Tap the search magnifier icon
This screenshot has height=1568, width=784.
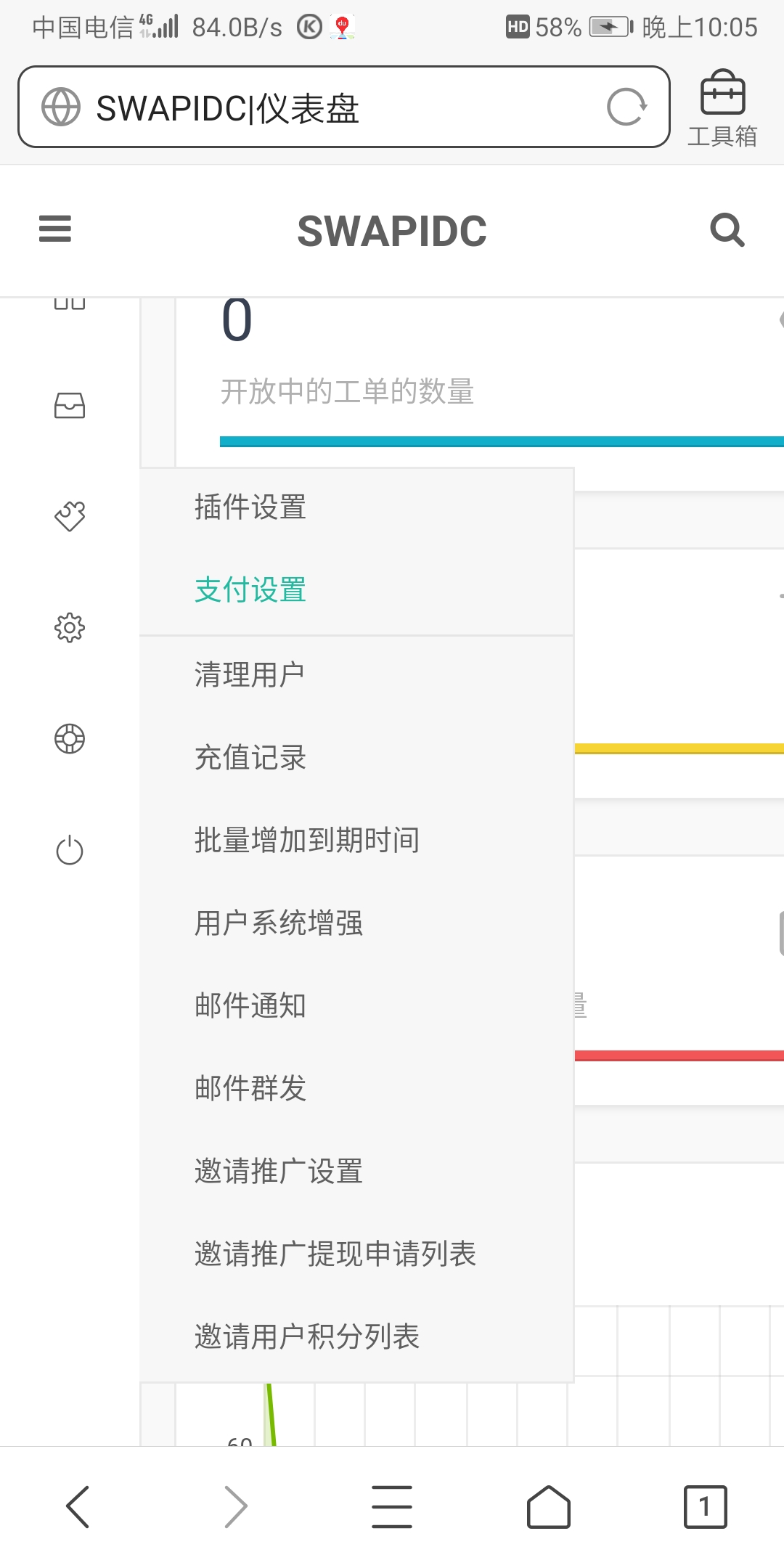coord(727,230)
